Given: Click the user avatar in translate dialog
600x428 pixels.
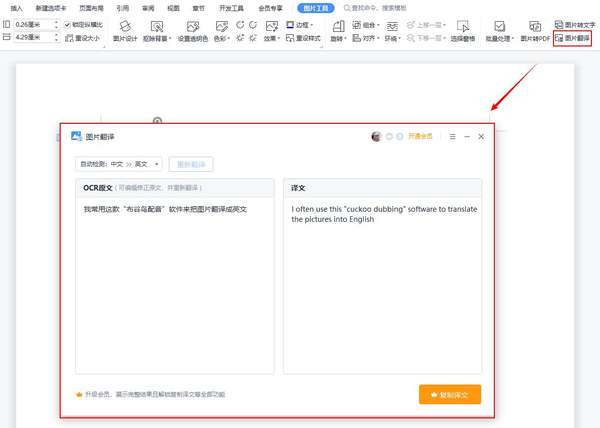Looking at the screenshot, I should [376, 136].
